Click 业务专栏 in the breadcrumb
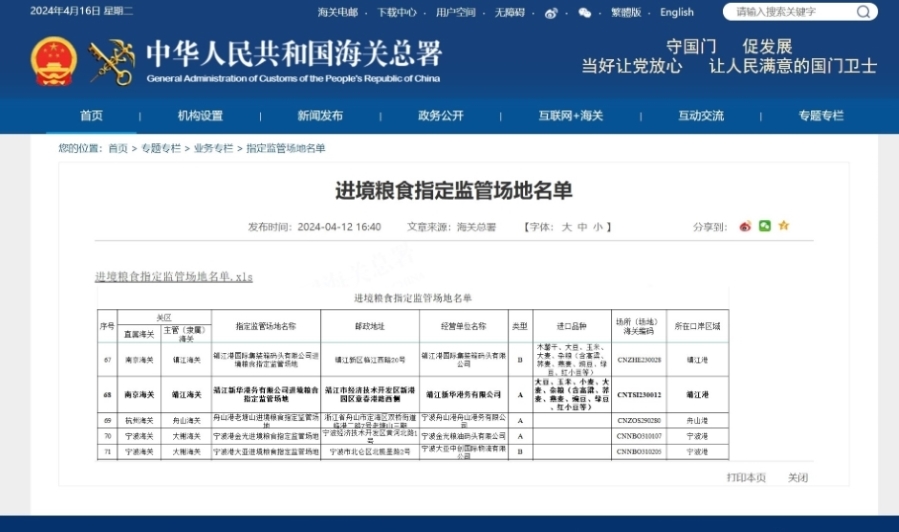Screen dimensions: 899x532 pos(213,148)
